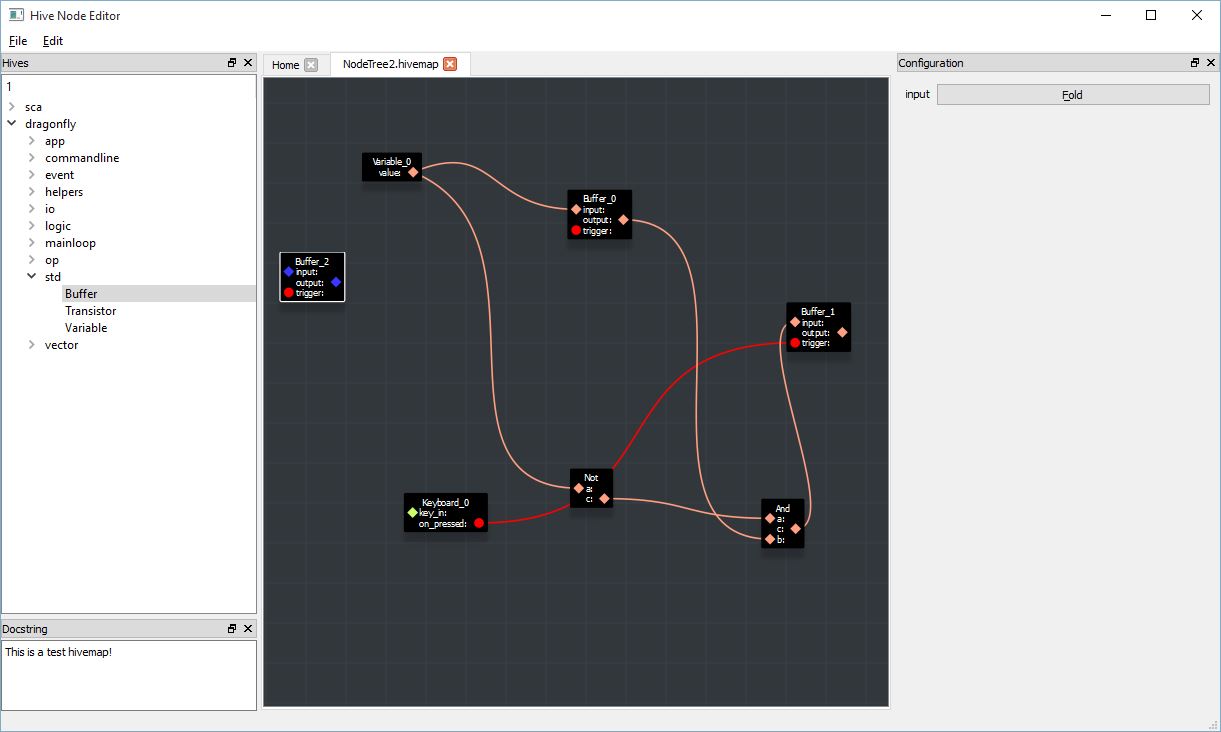Expand the commandline folder
The height and width of the screenshot is (732, 1221).
tap(31, 158)
